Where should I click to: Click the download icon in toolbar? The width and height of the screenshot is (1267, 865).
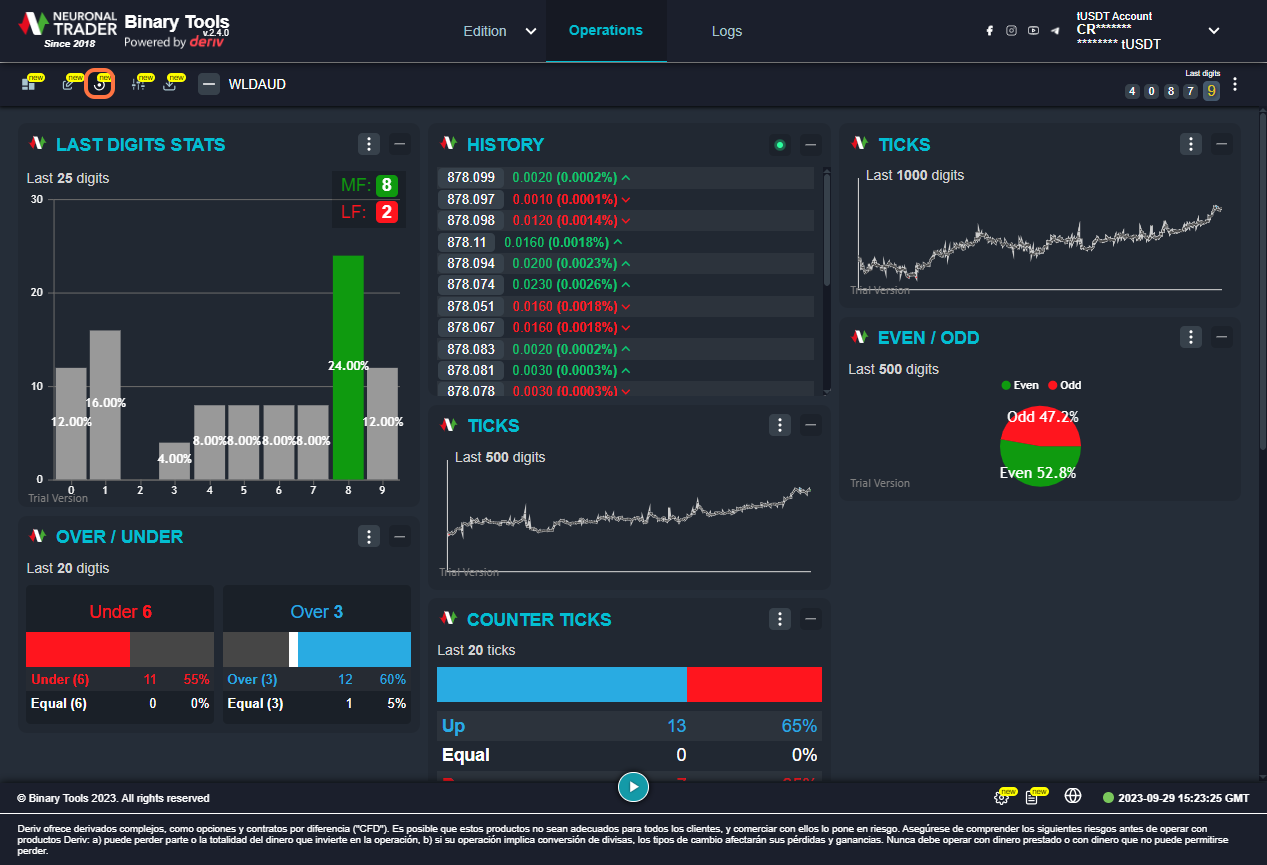(170, 84)
